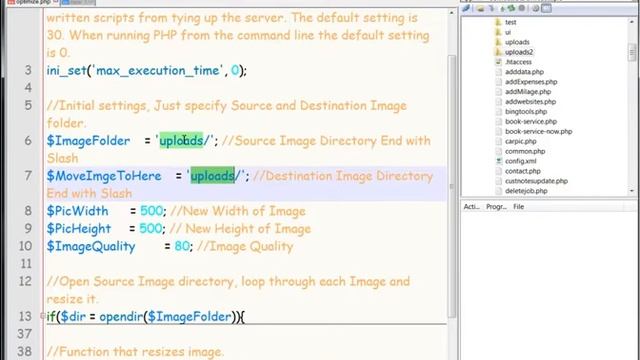
Task: Click the $dir variable on line 13
Action: [x=73, y=316]
